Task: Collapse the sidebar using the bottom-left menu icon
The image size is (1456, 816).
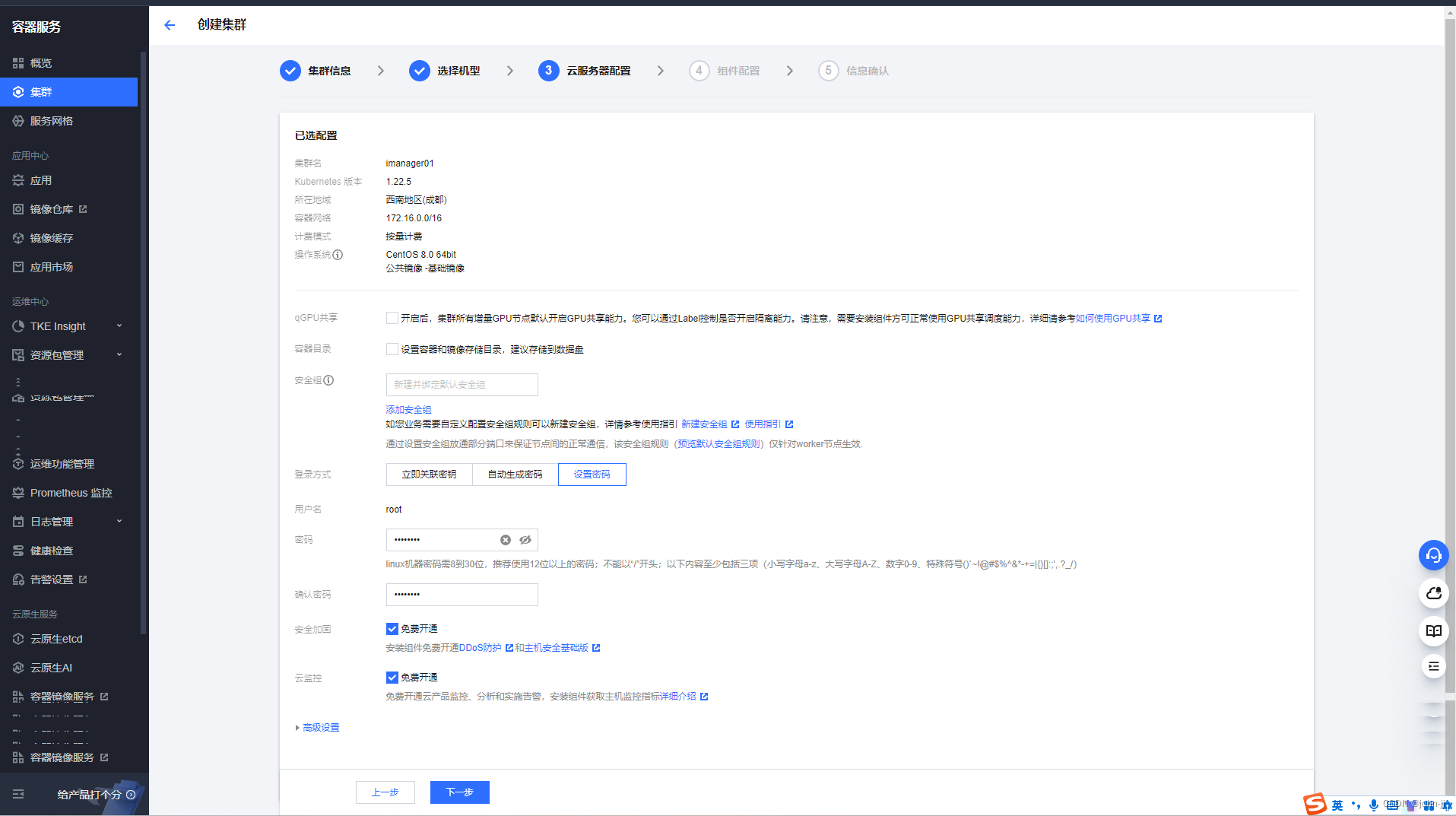Action: [x=18, y=794]
